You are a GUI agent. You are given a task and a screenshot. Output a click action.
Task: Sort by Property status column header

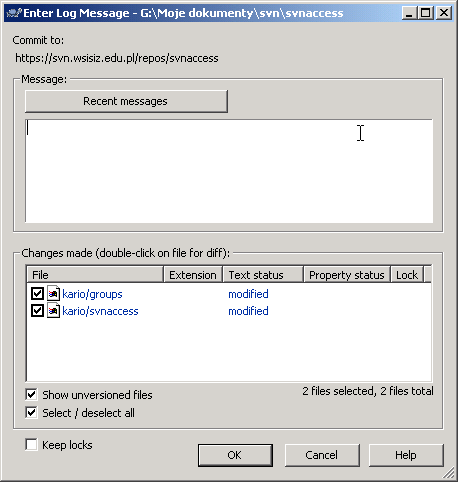pos(347,275)
